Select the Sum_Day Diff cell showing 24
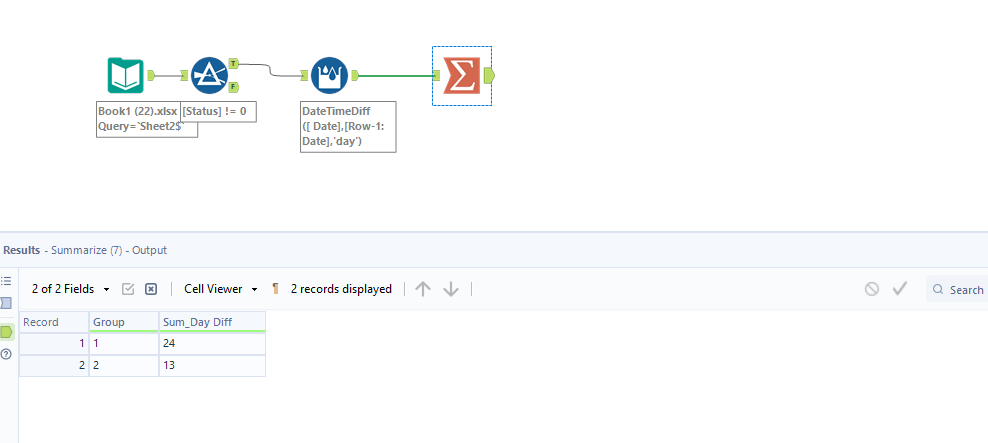Viewport: 988px width, 443px height. coord(212,344)
